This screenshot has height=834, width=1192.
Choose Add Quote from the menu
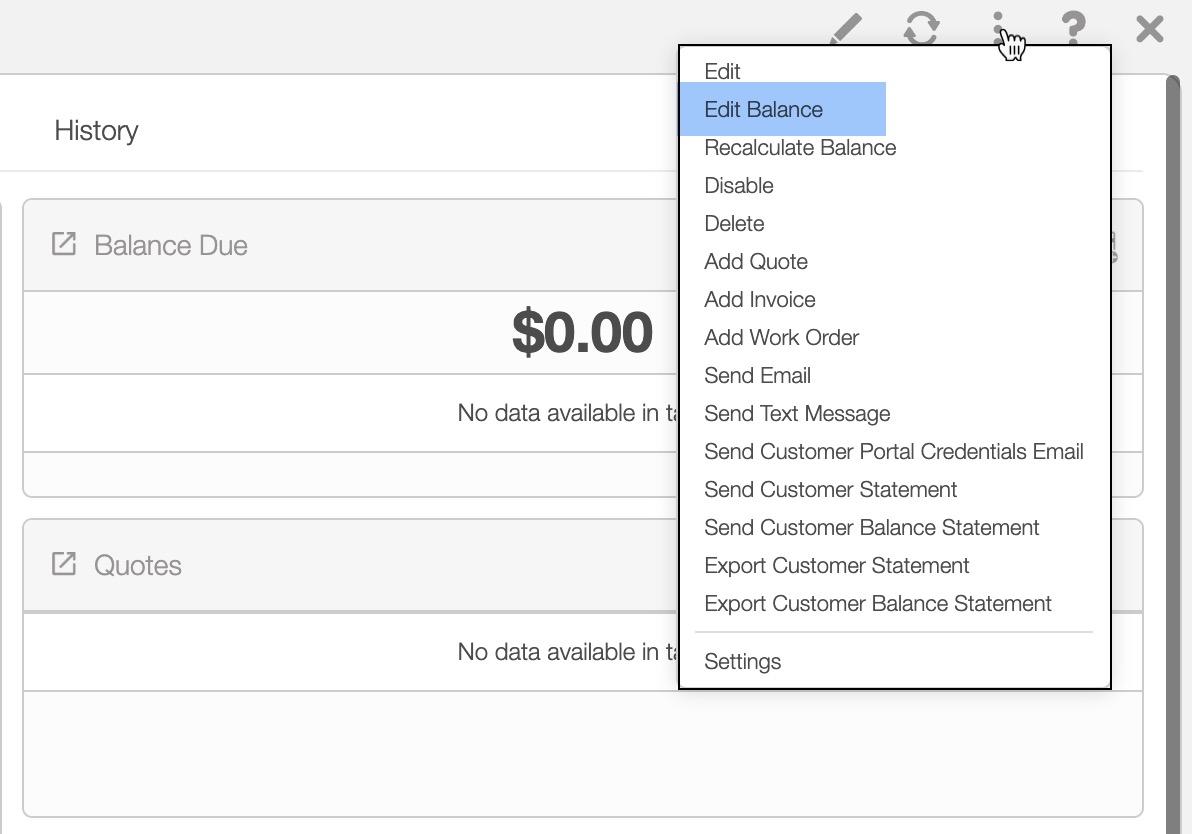pos(756,261)
